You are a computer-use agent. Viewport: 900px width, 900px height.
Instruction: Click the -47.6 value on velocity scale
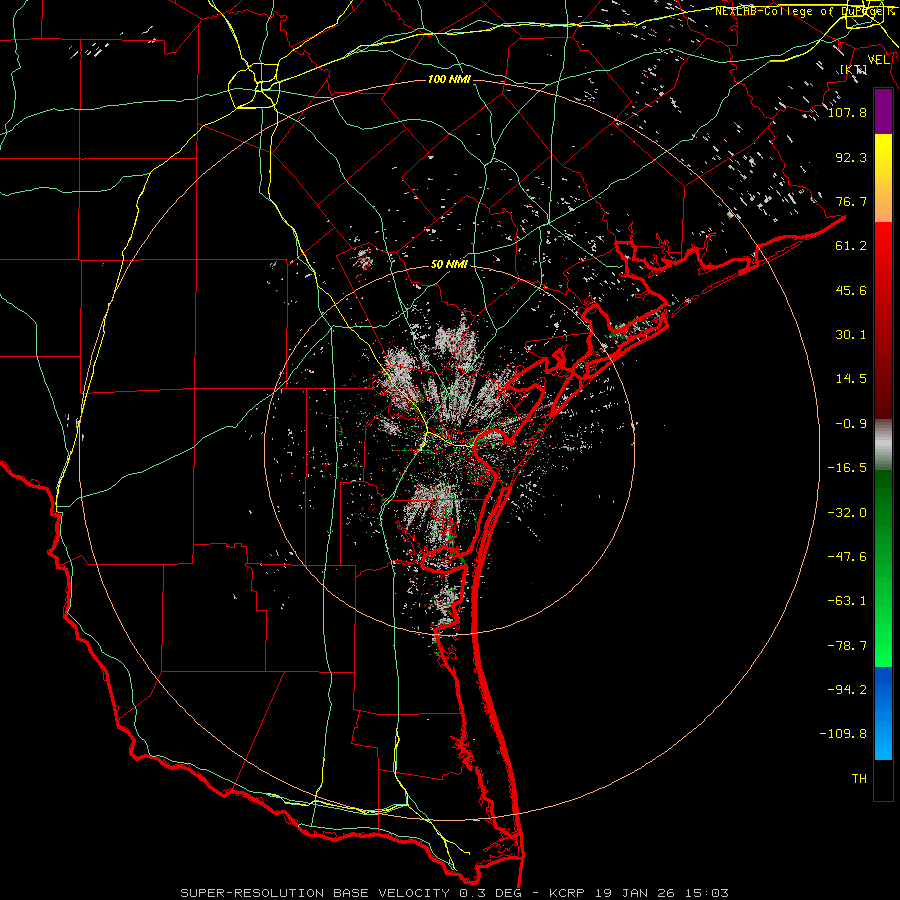847,557
